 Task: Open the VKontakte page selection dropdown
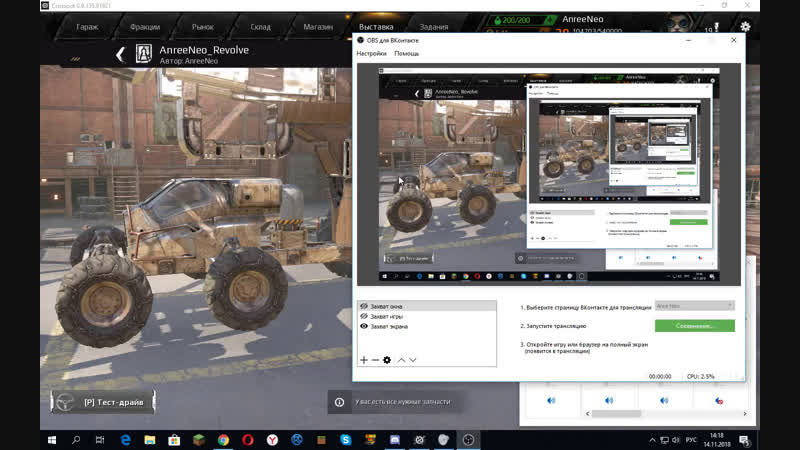pyautogui.click(x=694, y=306)
